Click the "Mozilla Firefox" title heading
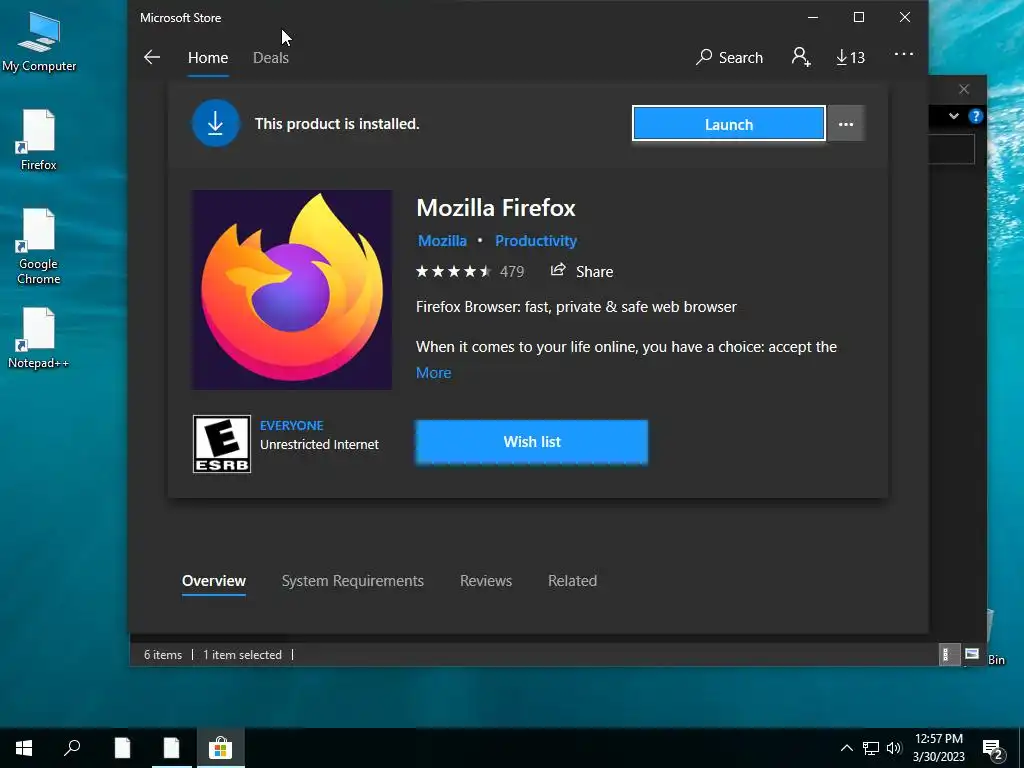 (496, 208)
